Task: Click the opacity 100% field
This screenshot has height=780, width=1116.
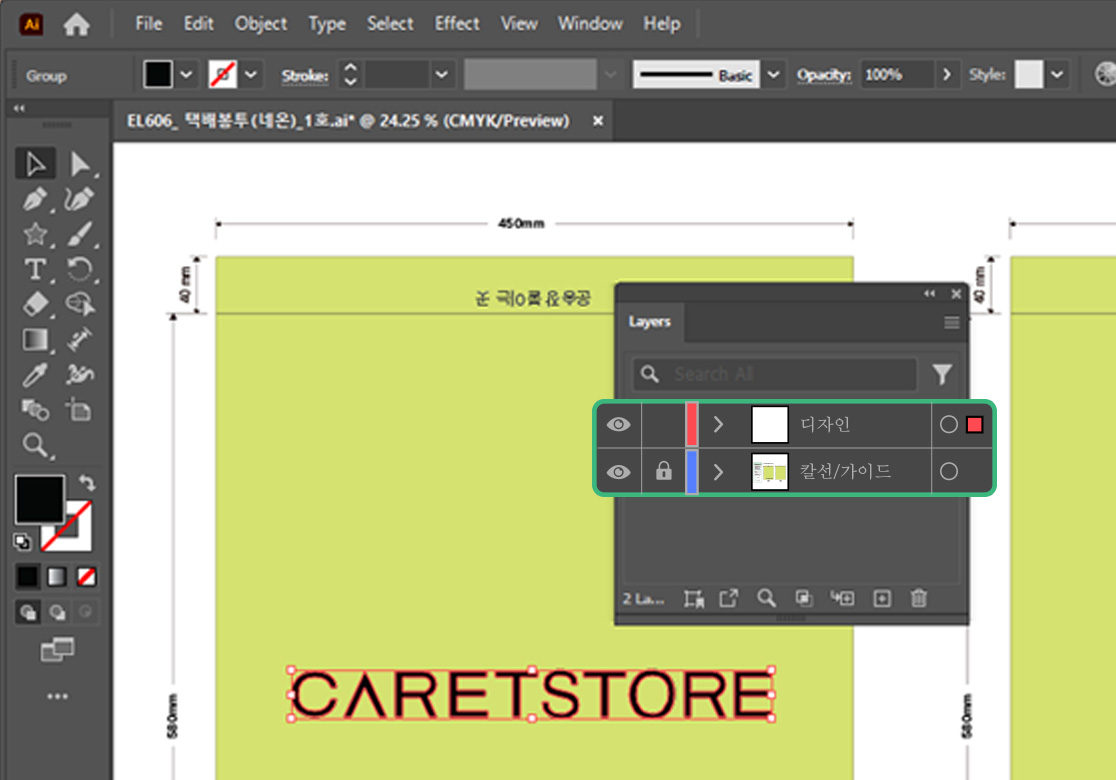Action: point(897,75)
